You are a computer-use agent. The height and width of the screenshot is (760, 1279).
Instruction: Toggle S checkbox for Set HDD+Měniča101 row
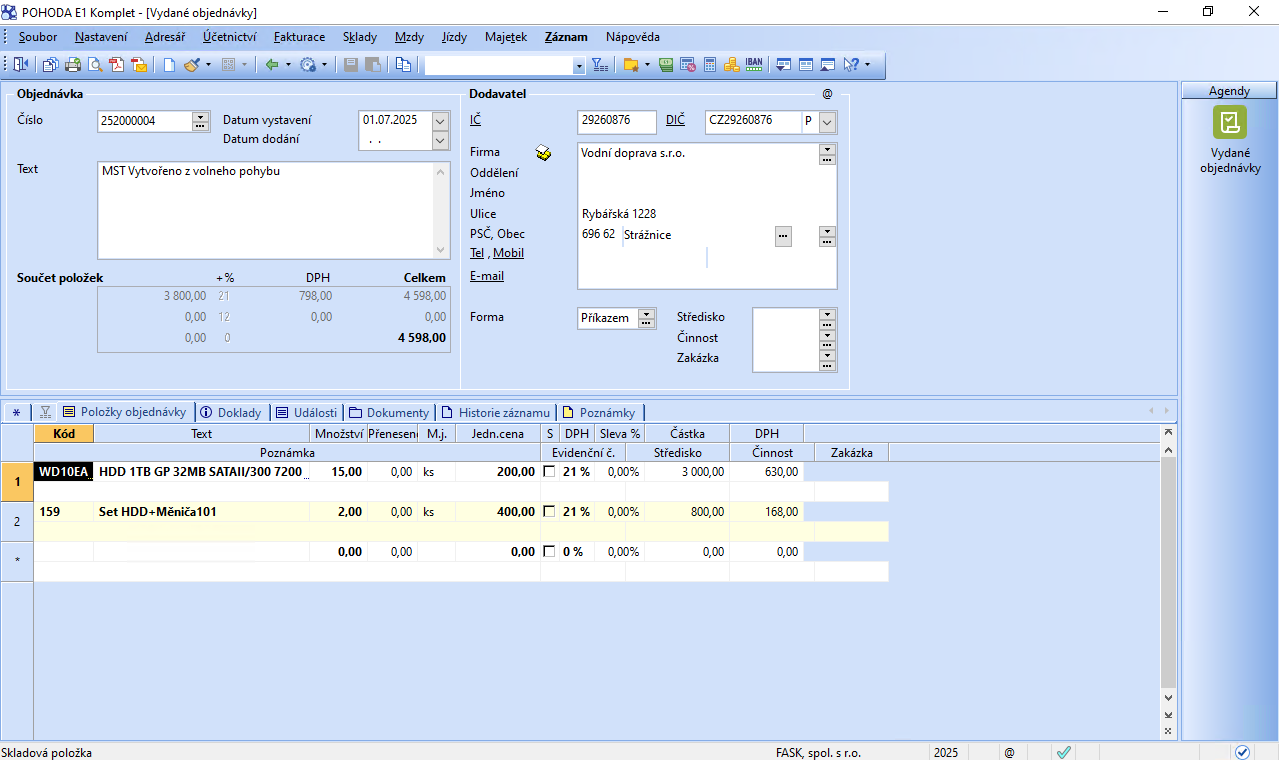point(549,512)
